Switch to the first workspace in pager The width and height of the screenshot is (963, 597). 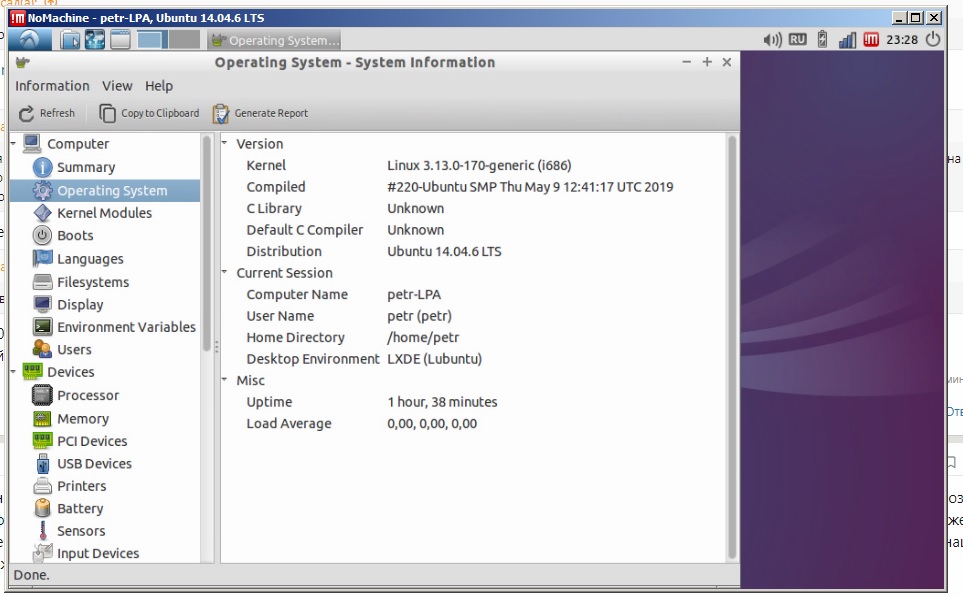coord(152,40)
